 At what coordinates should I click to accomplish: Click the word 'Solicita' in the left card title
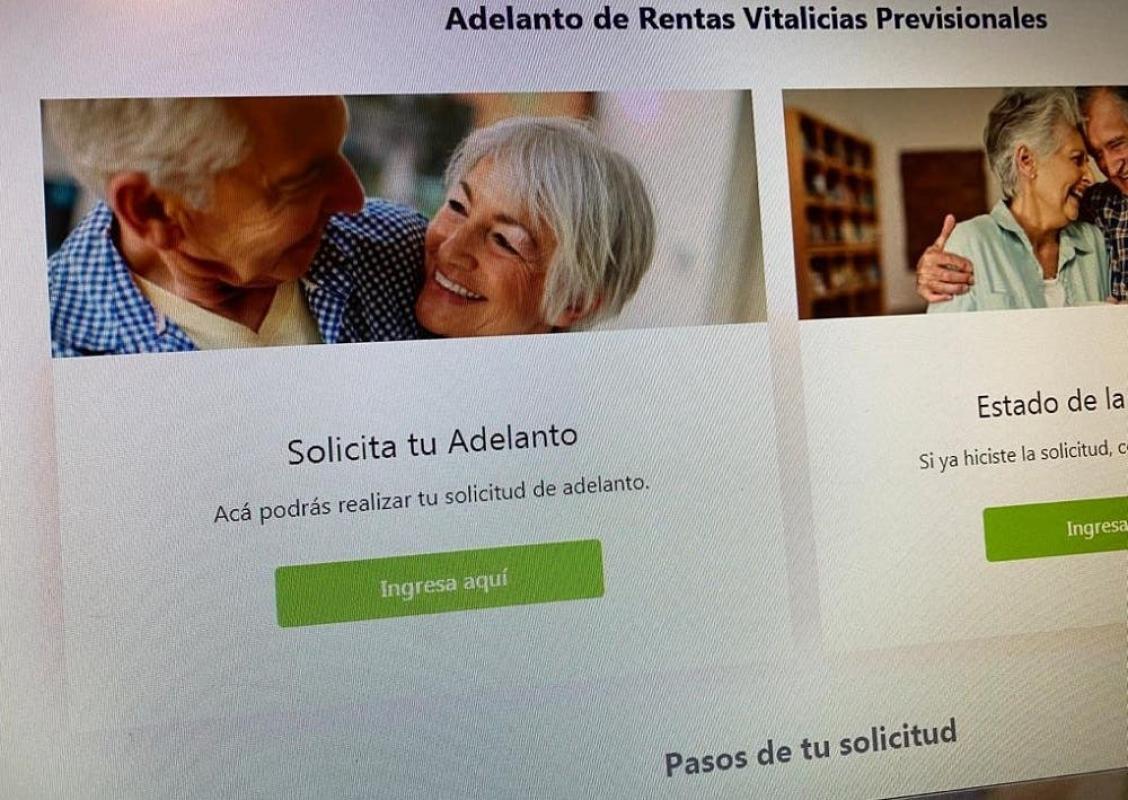[342, 450]
